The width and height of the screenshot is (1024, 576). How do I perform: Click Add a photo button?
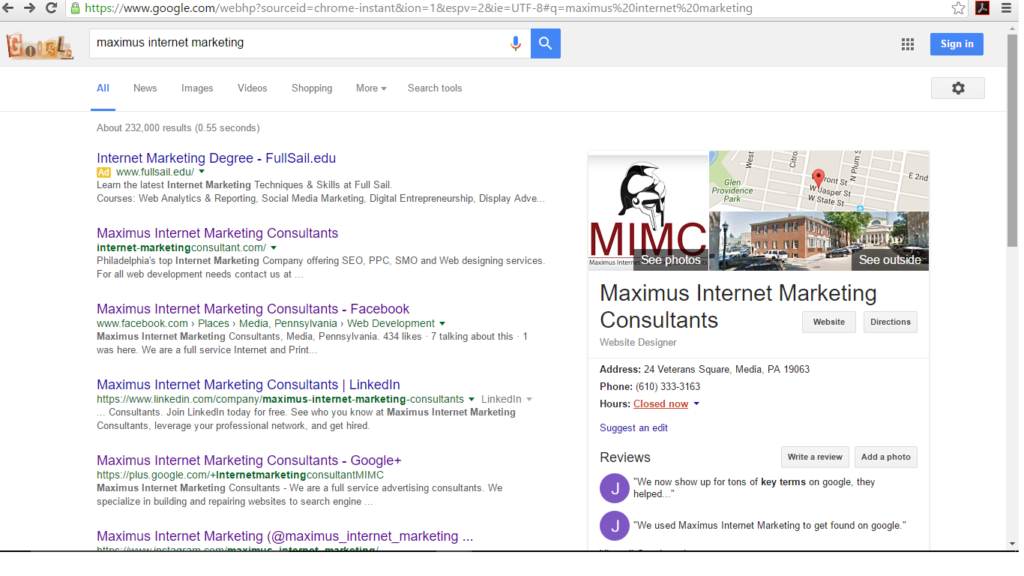(886, 457)
